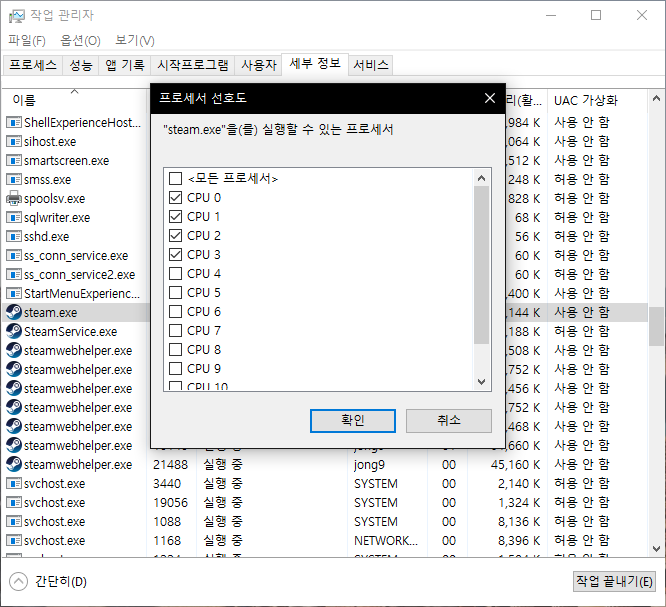
Task: Select the SteamService.exe process name
Action: 71,332
